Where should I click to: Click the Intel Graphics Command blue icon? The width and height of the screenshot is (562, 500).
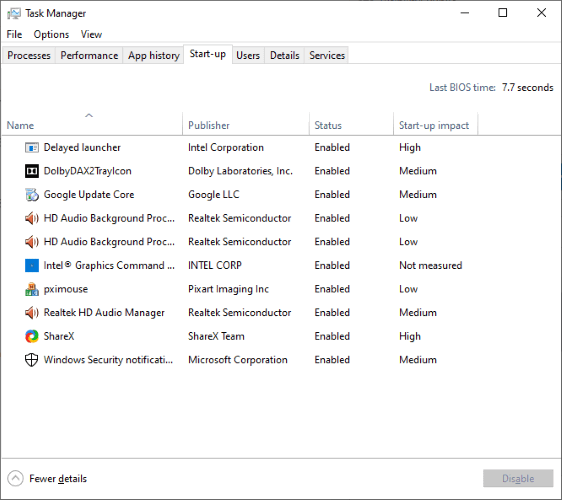[32, 266]
